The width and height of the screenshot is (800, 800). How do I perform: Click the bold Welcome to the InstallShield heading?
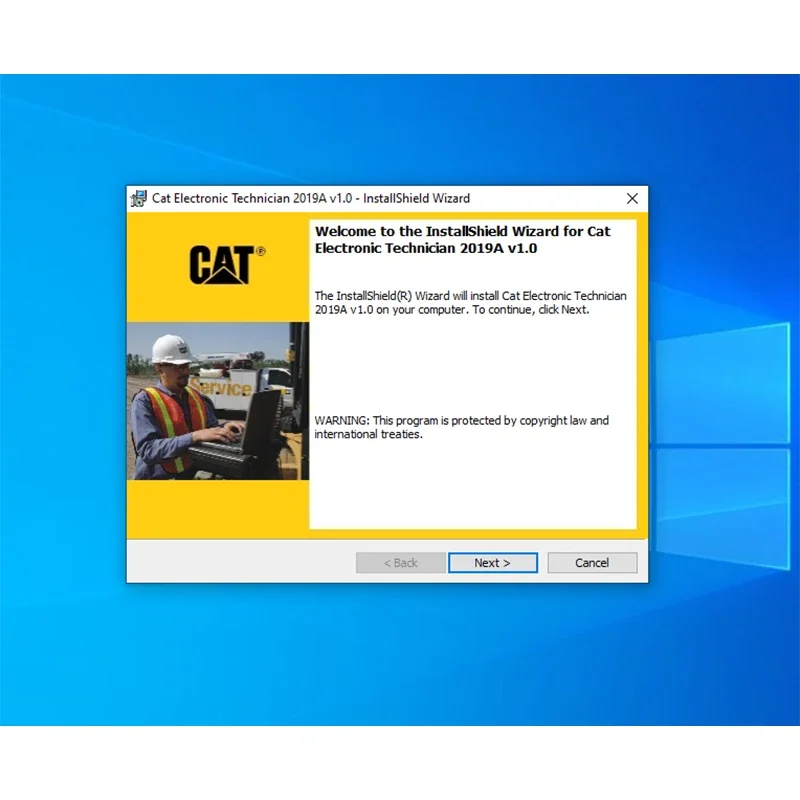(462, 239)
